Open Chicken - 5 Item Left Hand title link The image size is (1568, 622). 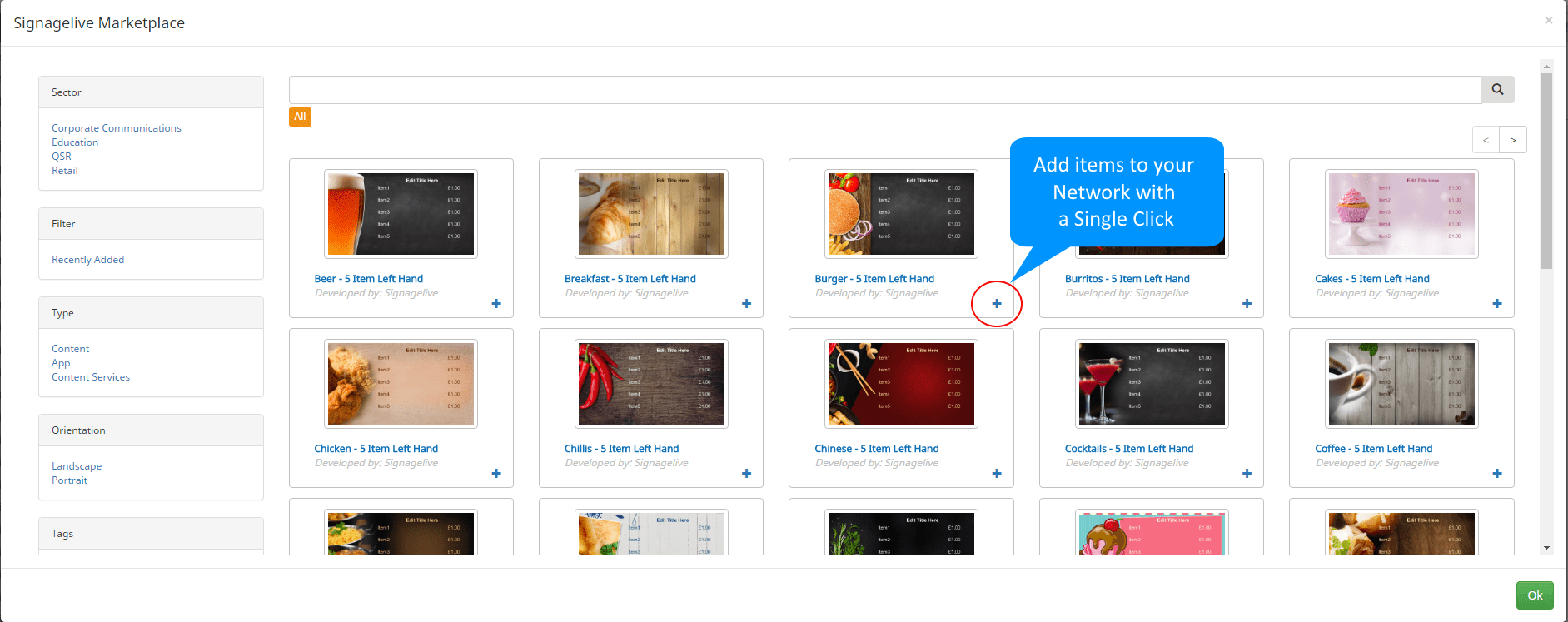click(x=376, y=449)
